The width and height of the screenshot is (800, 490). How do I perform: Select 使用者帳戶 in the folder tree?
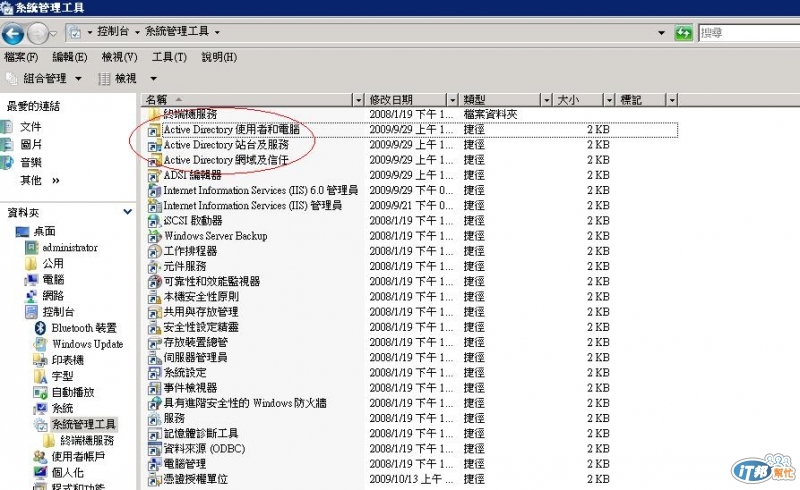78,456
